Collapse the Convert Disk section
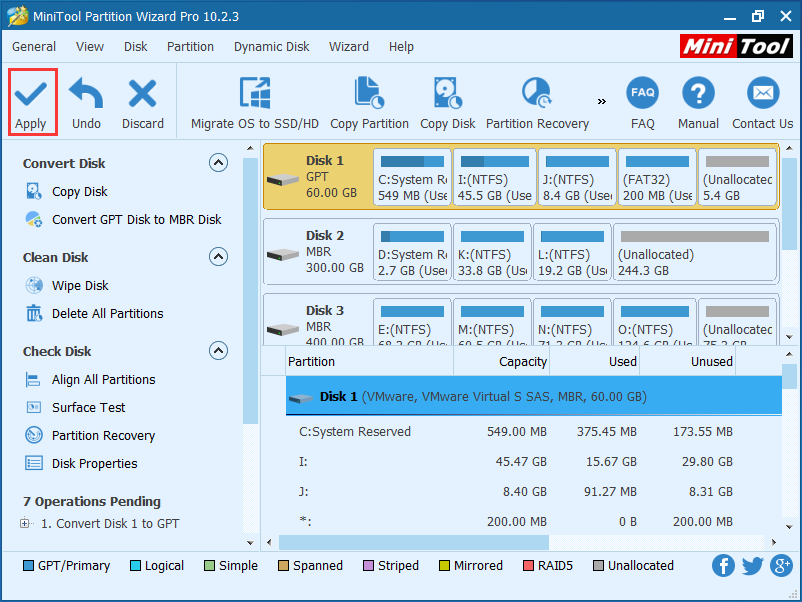Image resolution: width=802 pixels, height=602 pixels. [x=218, y=163]
